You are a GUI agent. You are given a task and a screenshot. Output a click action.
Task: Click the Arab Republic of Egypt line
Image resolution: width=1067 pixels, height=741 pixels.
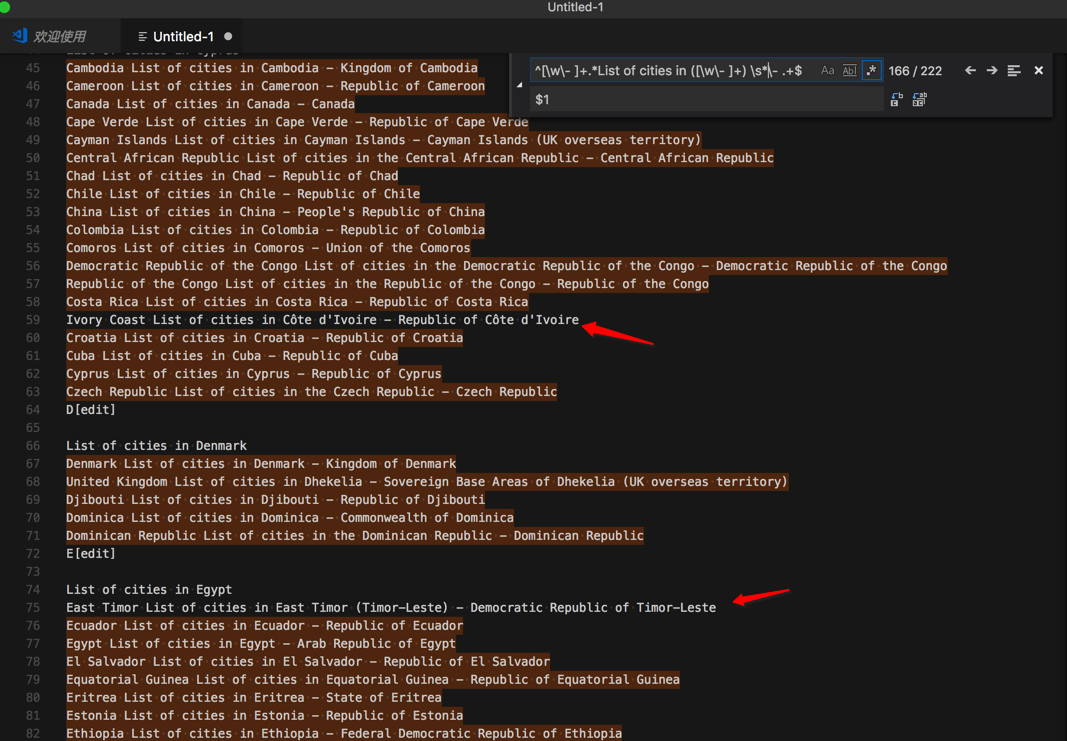coord(261,644)
